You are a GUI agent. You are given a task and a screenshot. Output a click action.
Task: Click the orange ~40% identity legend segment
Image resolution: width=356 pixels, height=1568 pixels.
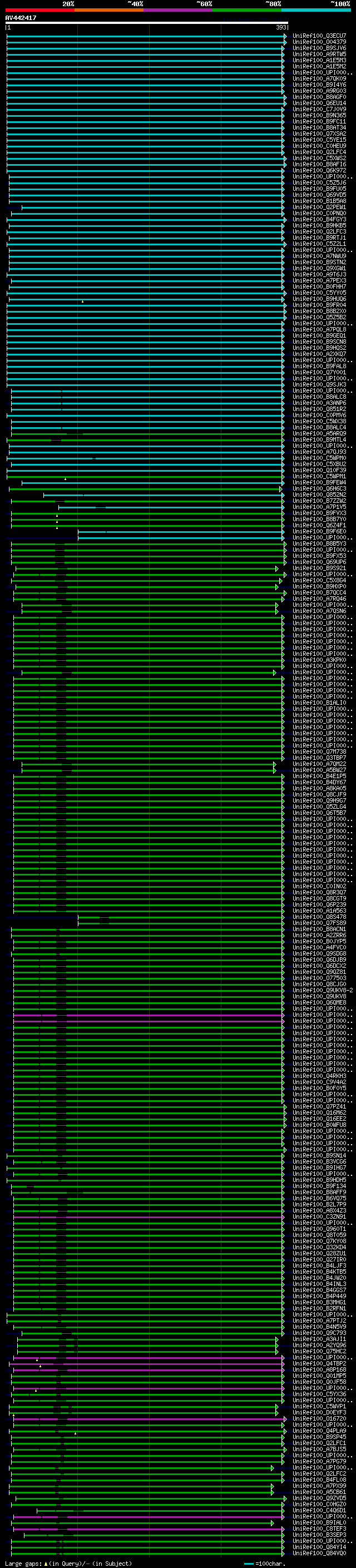[109, 10]
